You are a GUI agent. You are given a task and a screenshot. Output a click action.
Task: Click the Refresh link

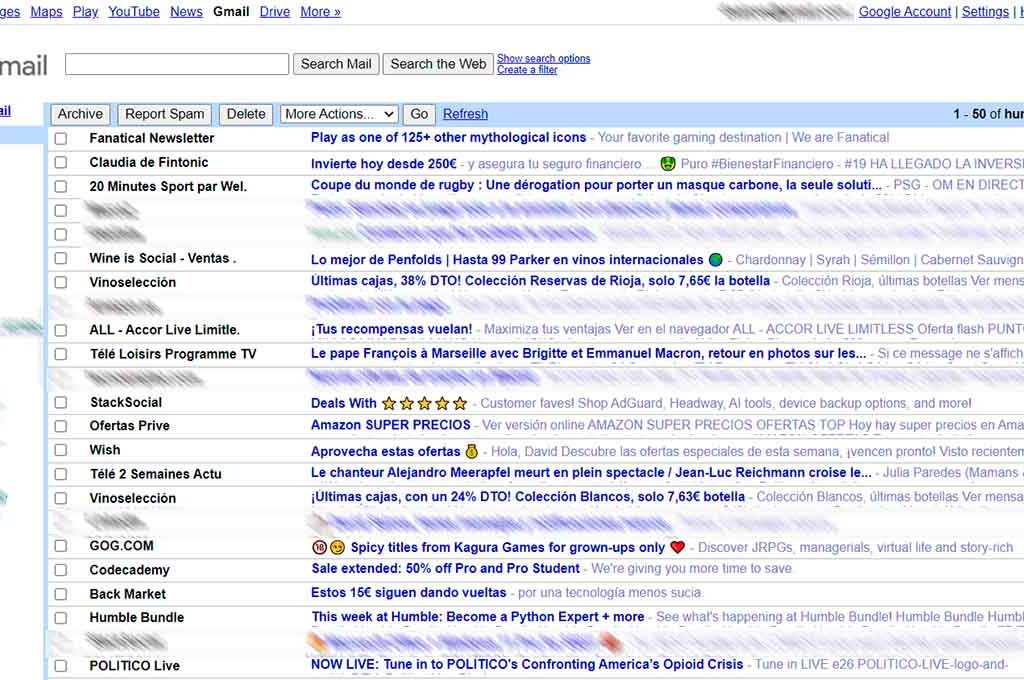click(465, 114)
